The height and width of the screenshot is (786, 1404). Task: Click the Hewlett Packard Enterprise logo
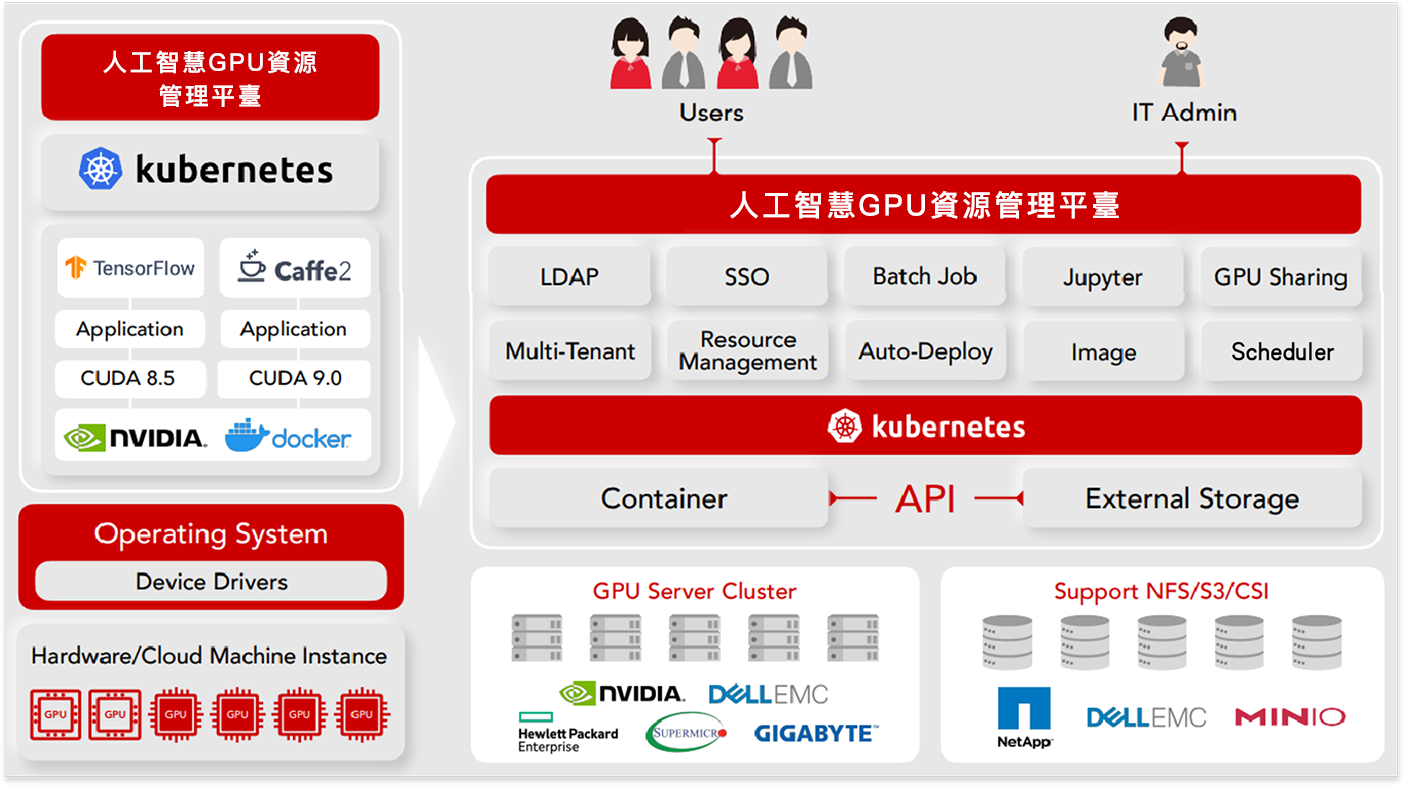pyautogui.click(x=567, y=733)
